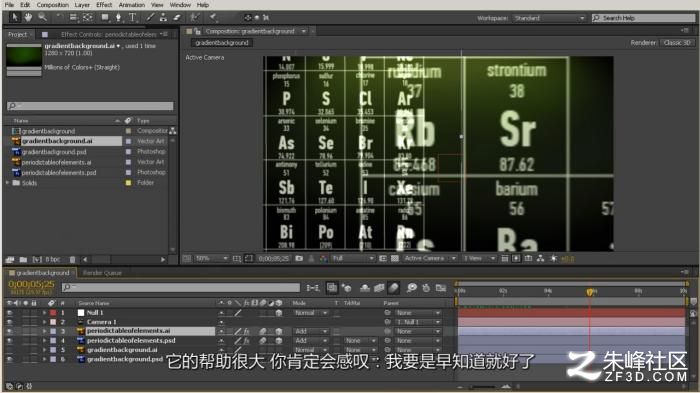Screen dimensions: 700x393
Task: Switch to the Render Queue tab
Action: coord(102,273)
